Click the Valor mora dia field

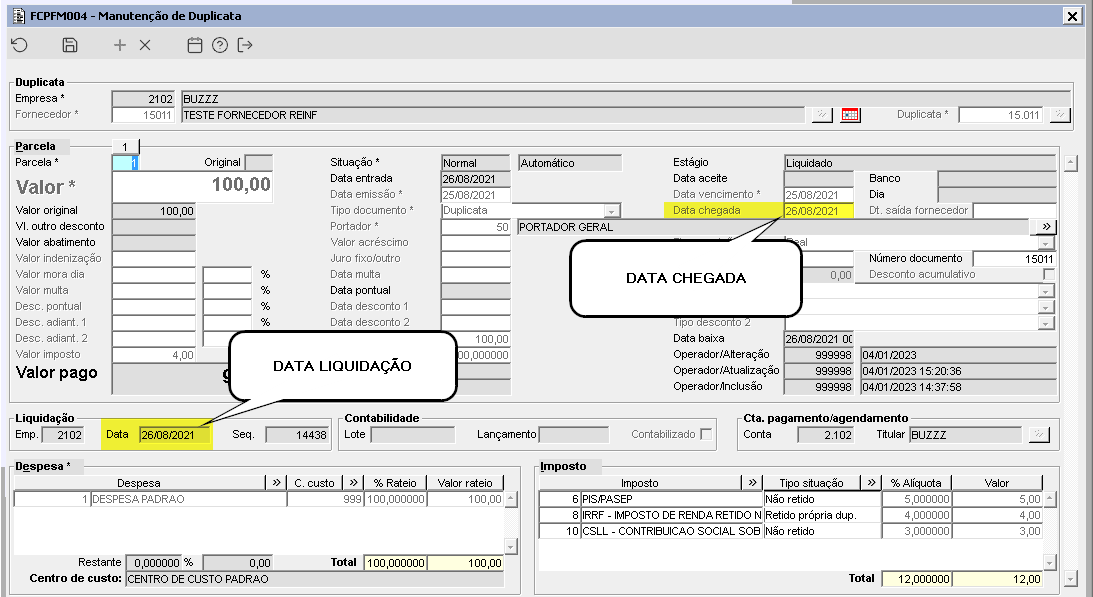pyautogui.click(x=153, y=275)
